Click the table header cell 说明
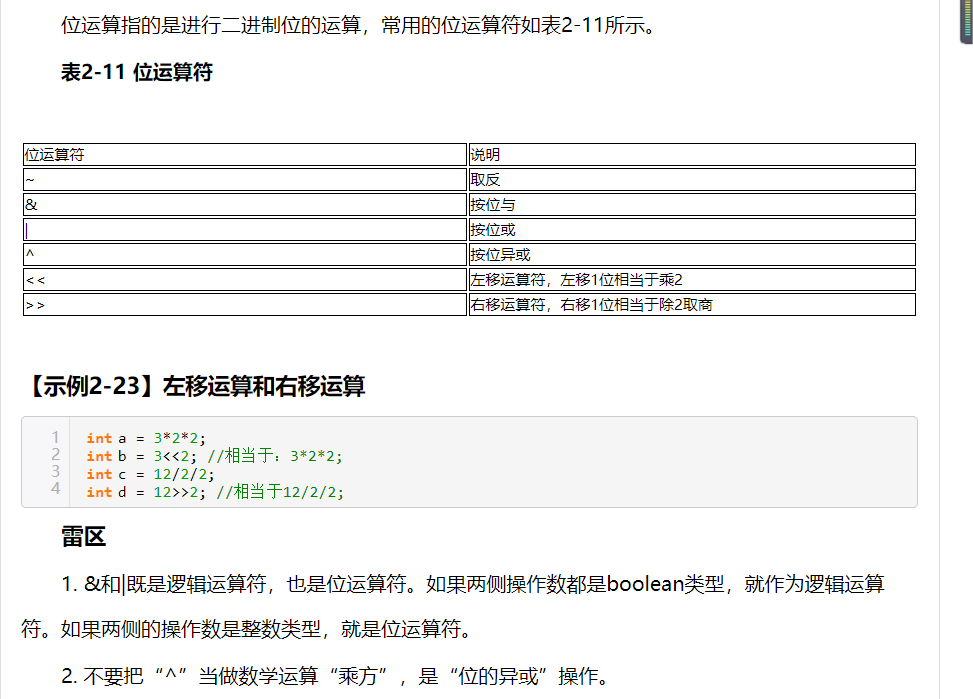The width and height of the screenshot is (973, 699). pos(692,155)
